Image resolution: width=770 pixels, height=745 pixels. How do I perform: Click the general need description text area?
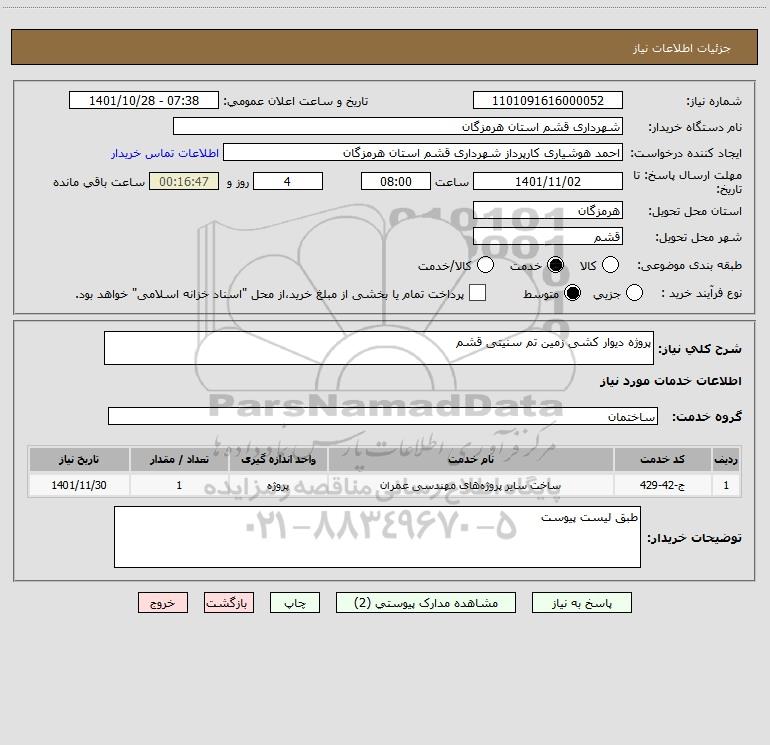click(379, 348)
